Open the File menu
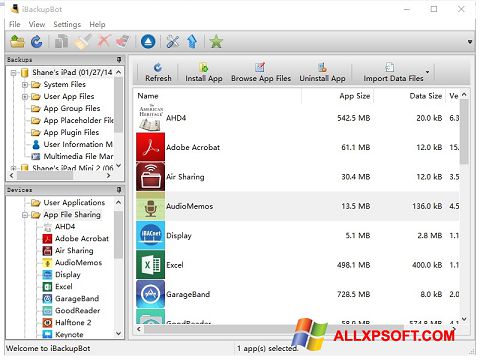 tap(15, 24)
